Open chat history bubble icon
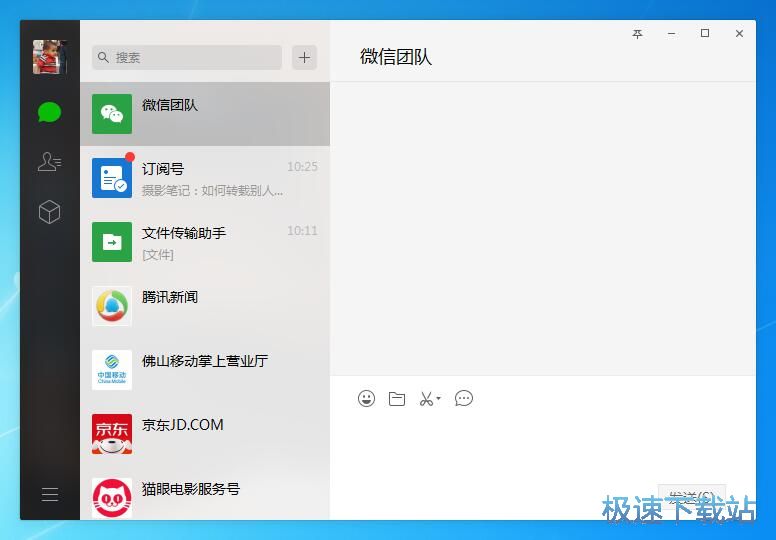 (464, 398)
